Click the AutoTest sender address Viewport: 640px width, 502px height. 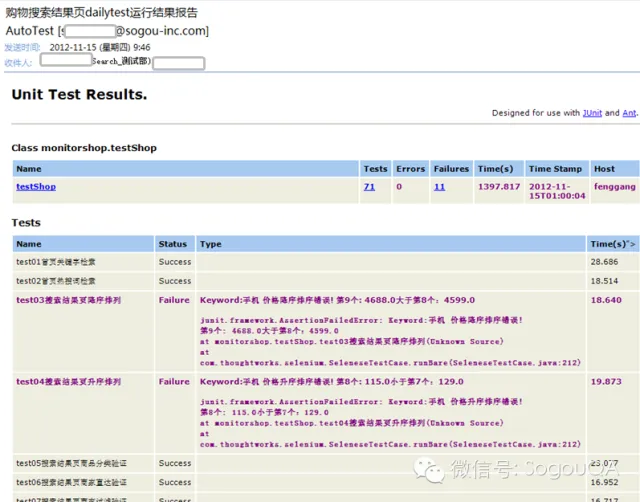click(x=107, y=31)
